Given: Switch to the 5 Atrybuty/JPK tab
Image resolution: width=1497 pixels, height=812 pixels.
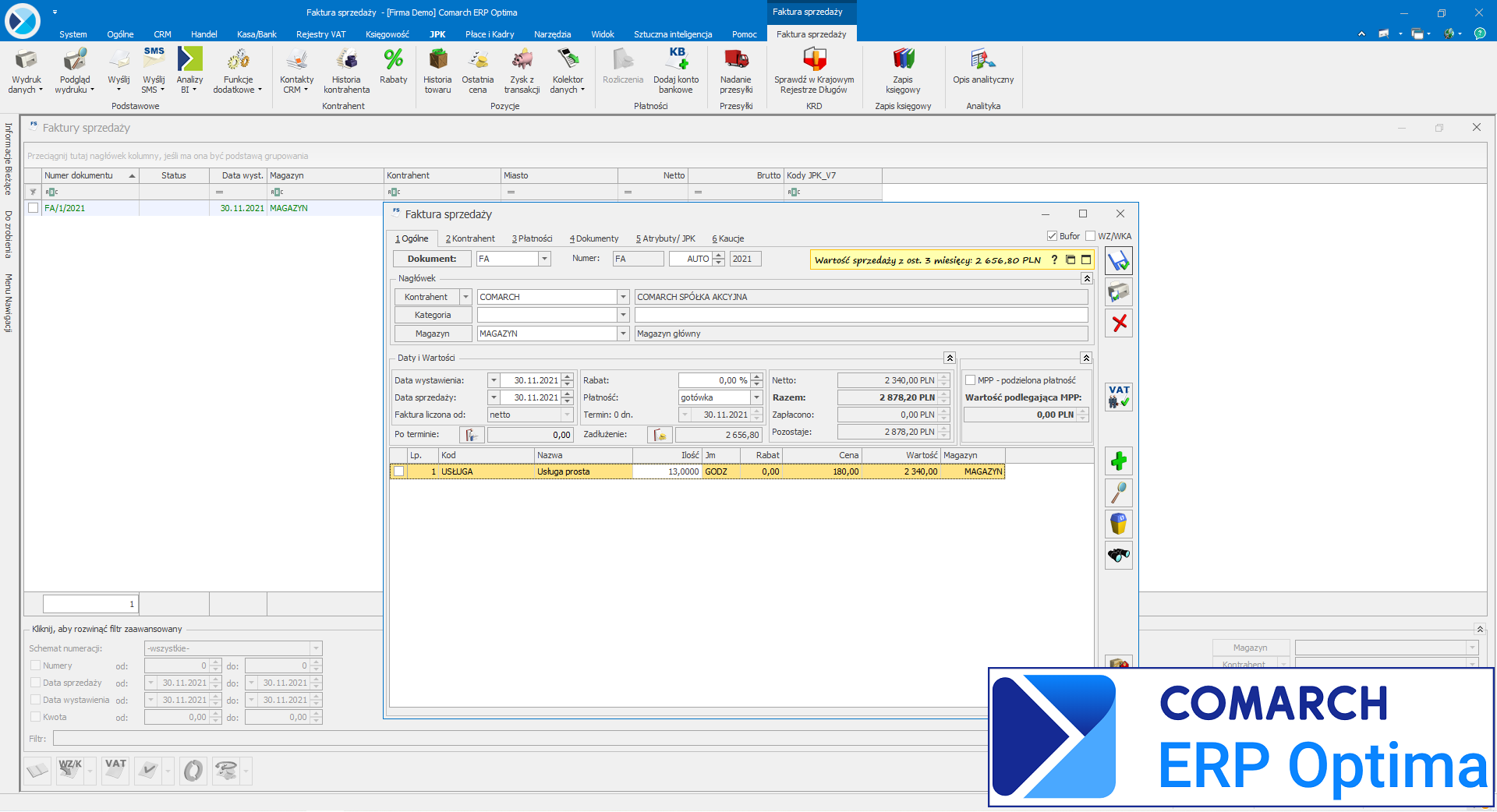Looking at the screenshot, I should tap(665, 238).
